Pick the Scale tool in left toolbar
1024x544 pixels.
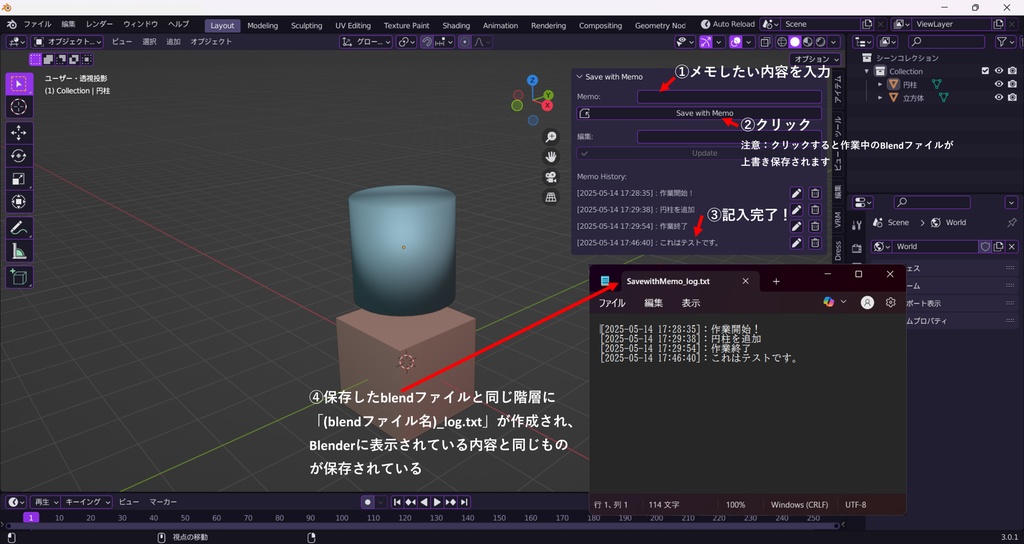[19, 178]
